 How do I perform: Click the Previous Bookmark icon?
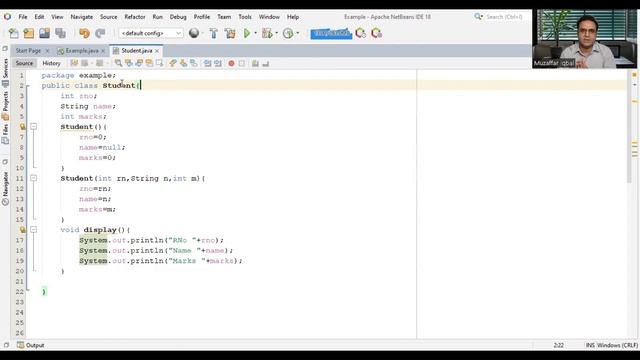click(173, 63)
